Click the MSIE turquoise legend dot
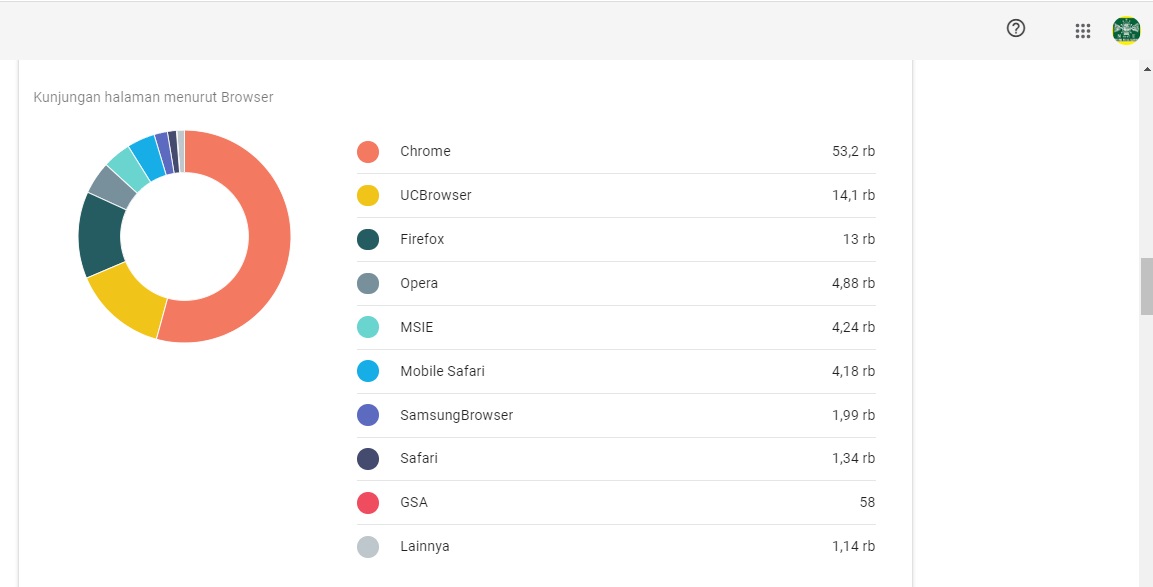This screenshot has height=587, width=1153. point(368,327)
